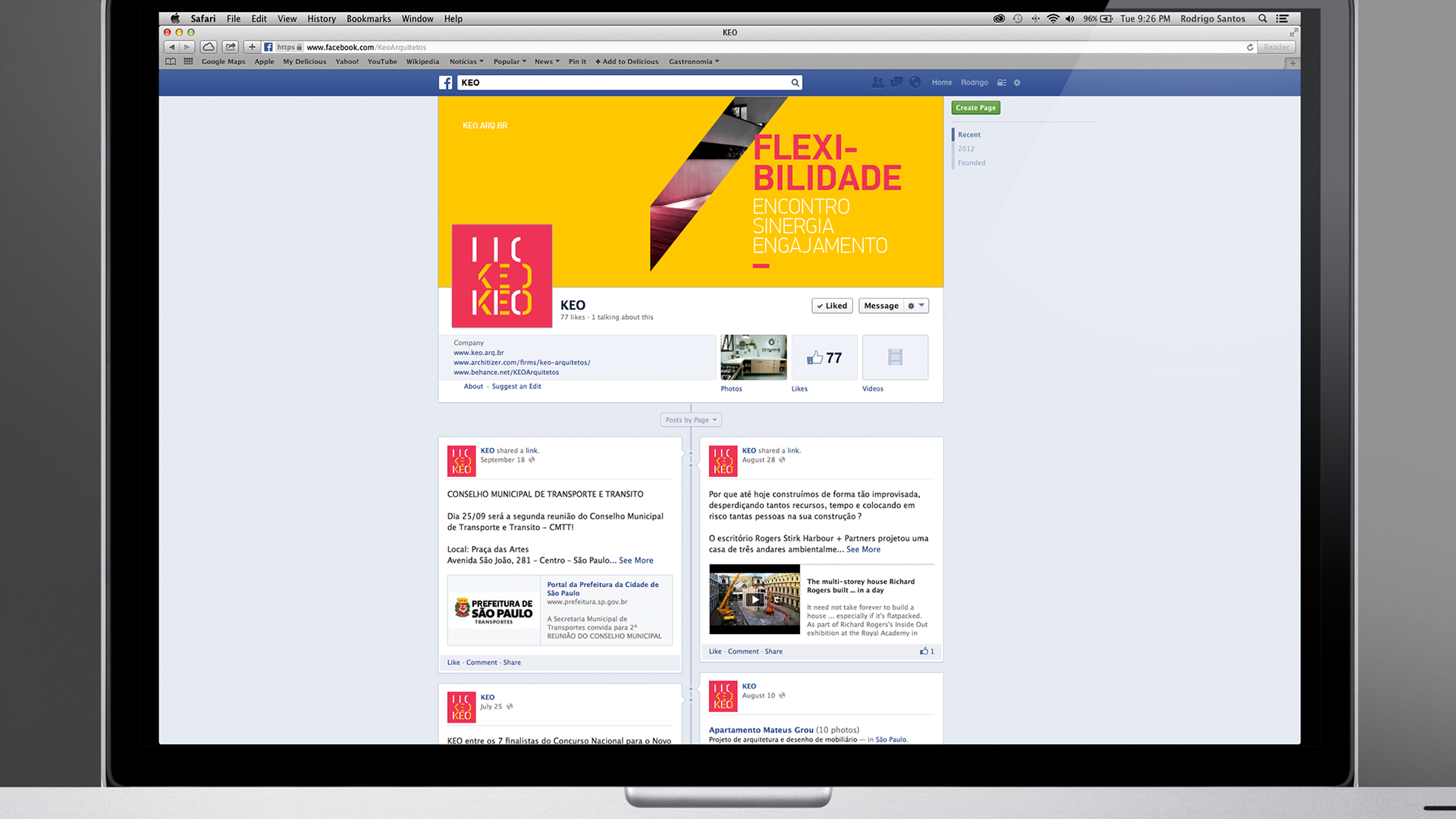
Task: Click the Create Page button
Action: point(976,108)
